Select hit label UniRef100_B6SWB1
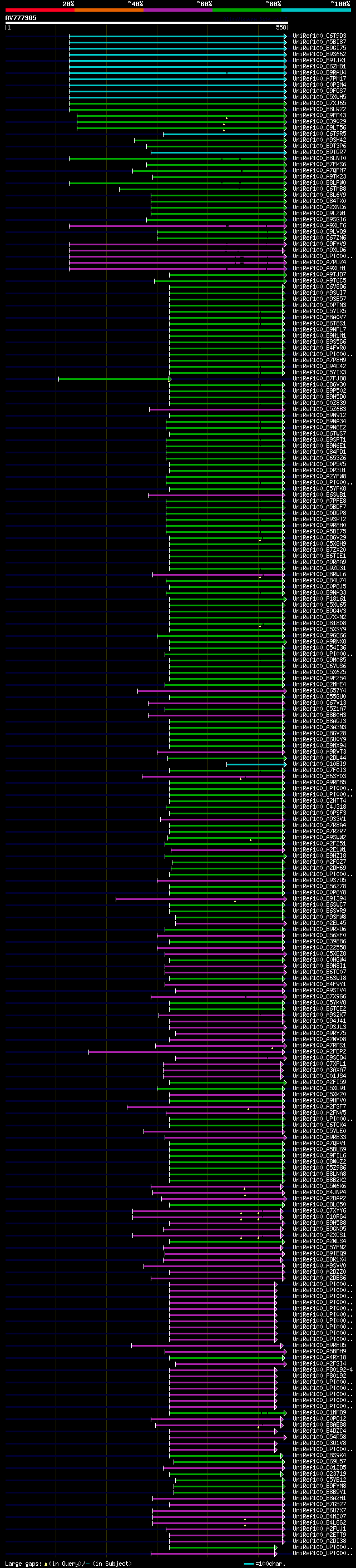This screenshot has width=356, height=1568. 319,494
